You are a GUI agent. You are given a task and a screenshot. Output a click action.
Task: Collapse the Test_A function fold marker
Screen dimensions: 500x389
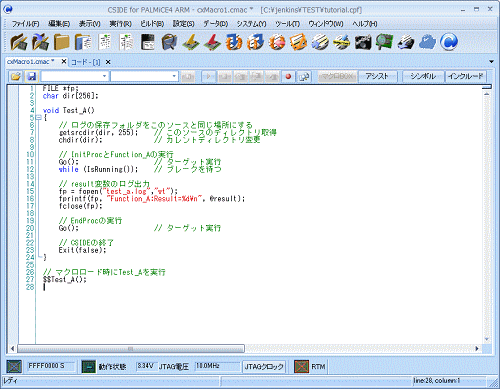[x=38, y=117]
